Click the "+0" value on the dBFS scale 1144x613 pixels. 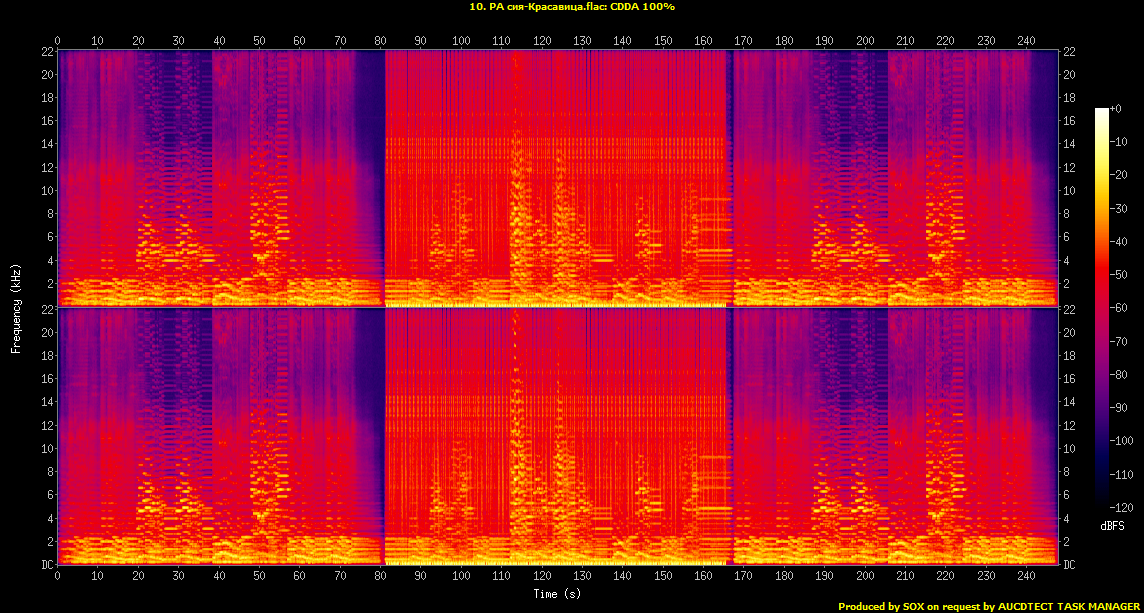coord(1116,108)
